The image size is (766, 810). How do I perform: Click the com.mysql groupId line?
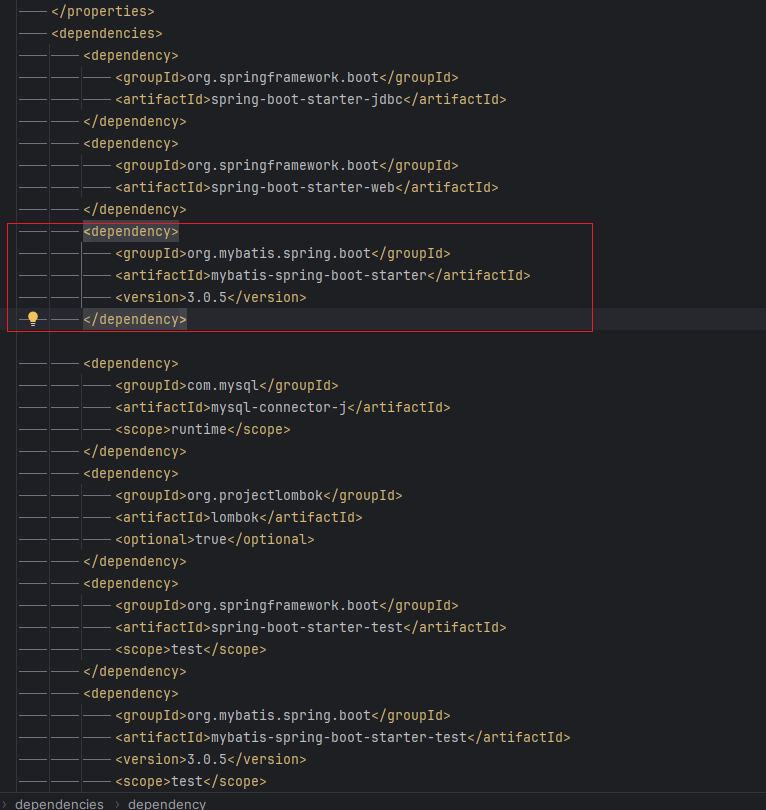coord(227,385)
